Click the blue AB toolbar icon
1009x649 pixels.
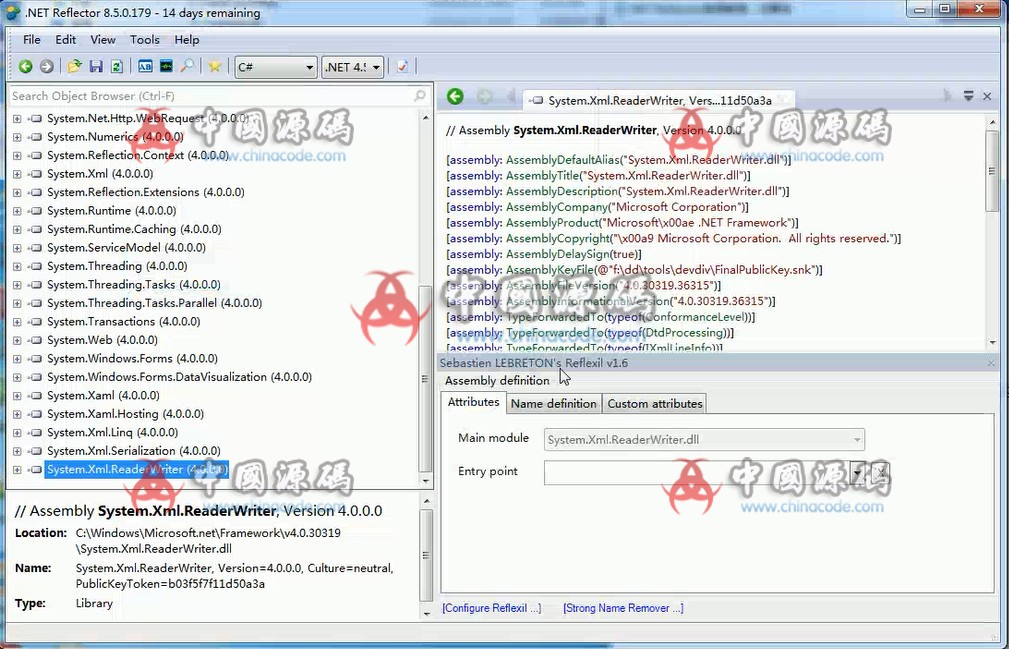tap(145, 66)
